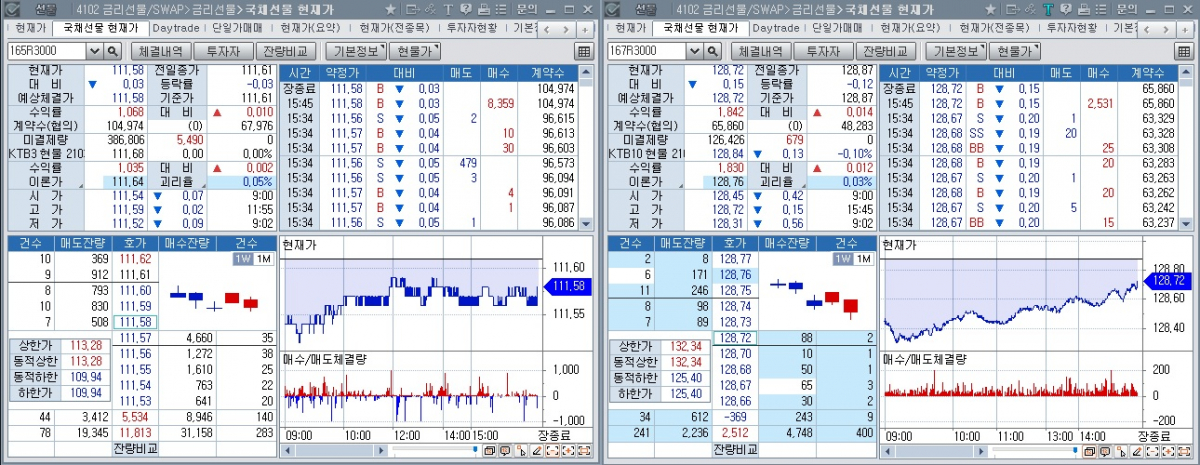Click the right chart horizontal scrollbar left arrow
Viewport: 1200px width, 465px height.
[x=887, y=451]
